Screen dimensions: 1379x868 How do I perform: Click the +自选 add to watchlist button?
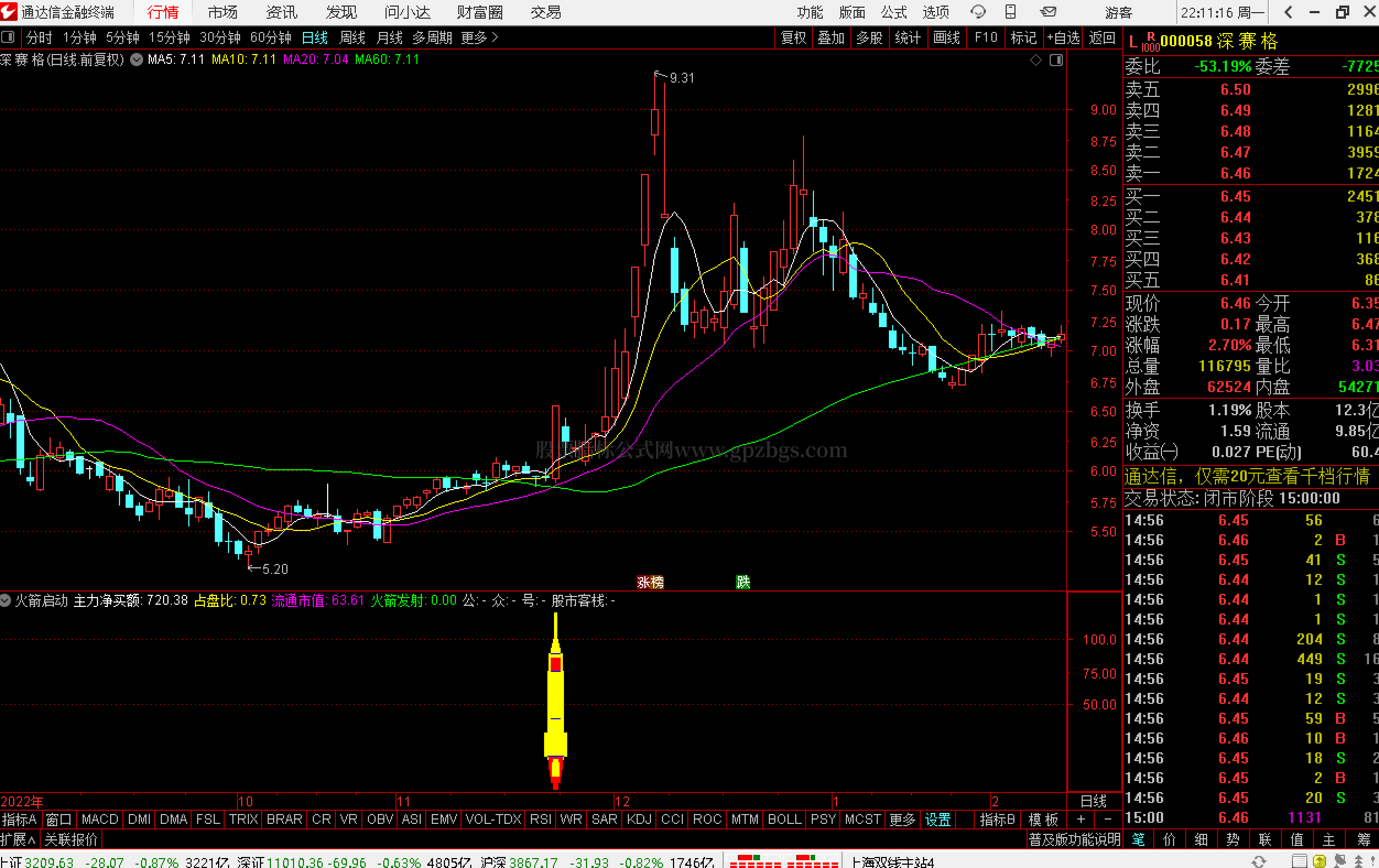coord(1063,38)
